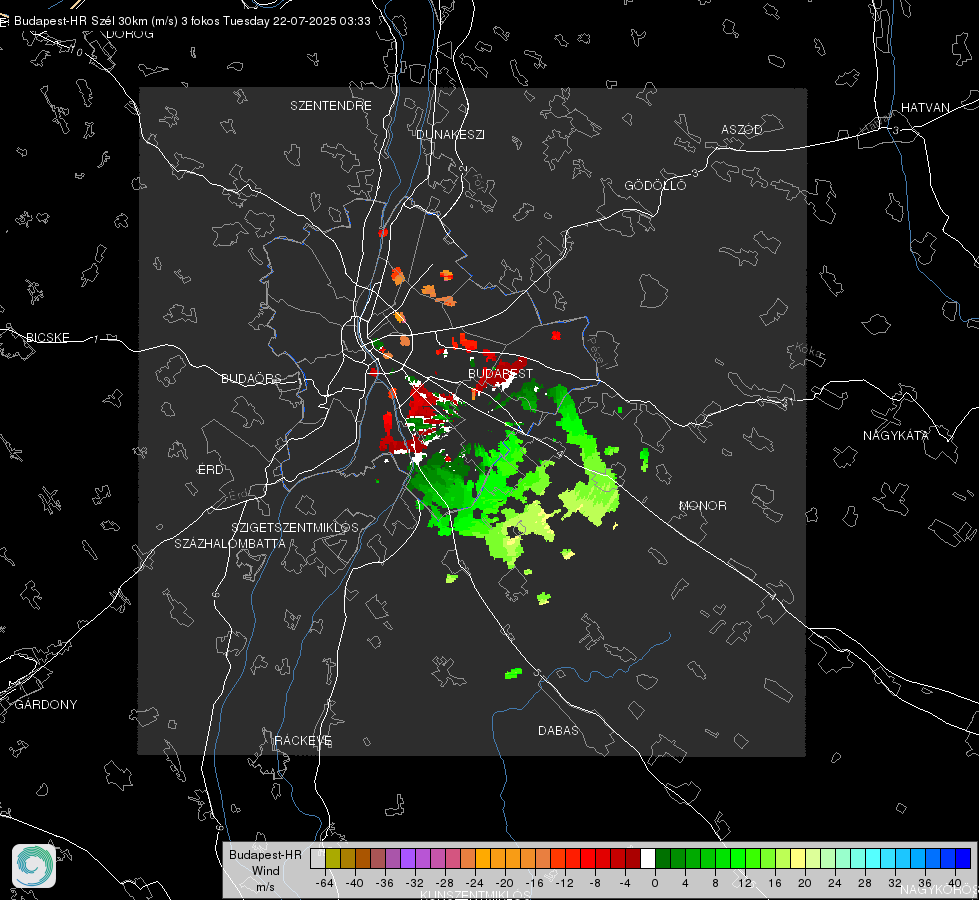Click the DUNAKESZI map label

tap(450, 134)
